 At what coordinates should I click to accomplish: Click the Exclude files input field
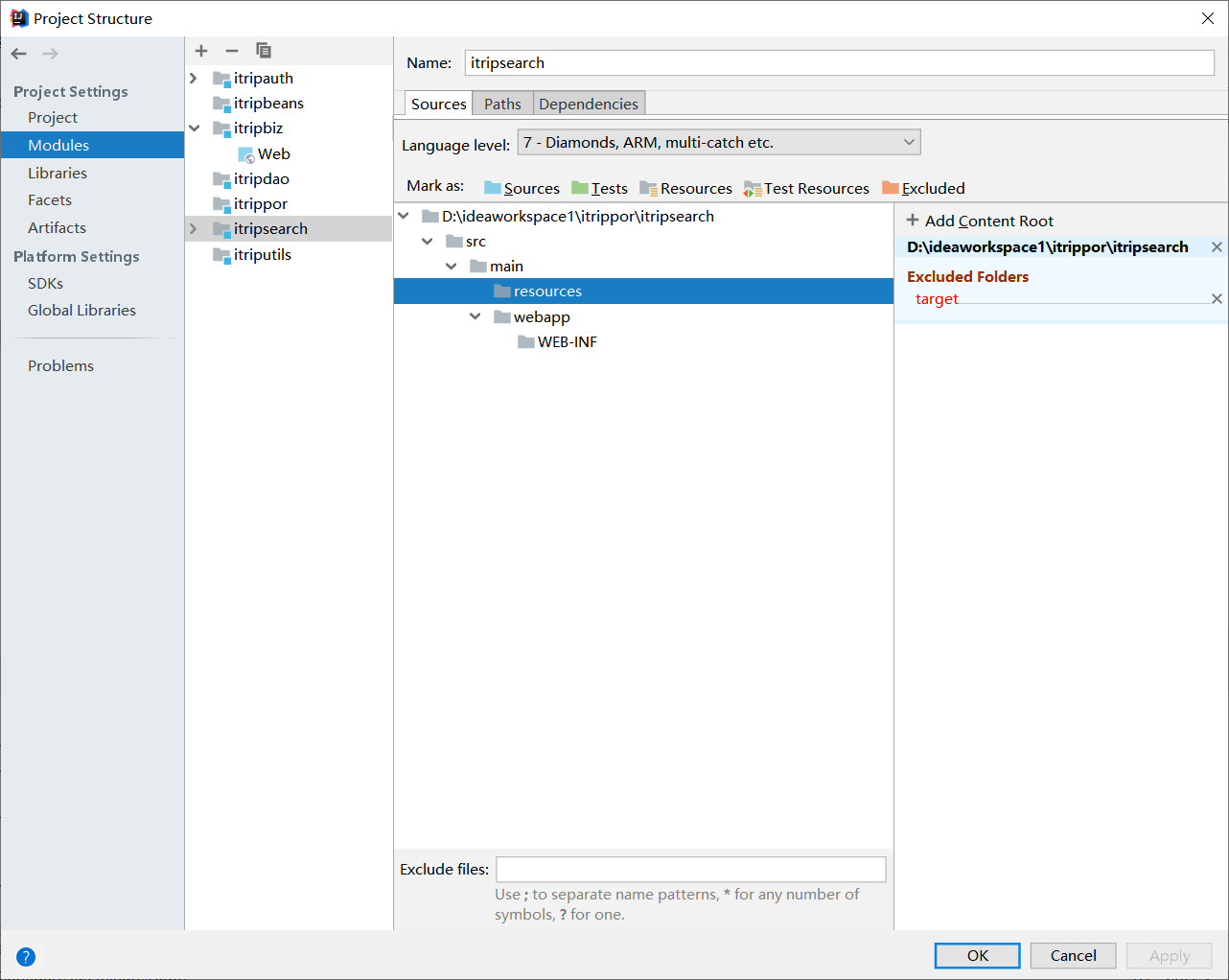691,870
